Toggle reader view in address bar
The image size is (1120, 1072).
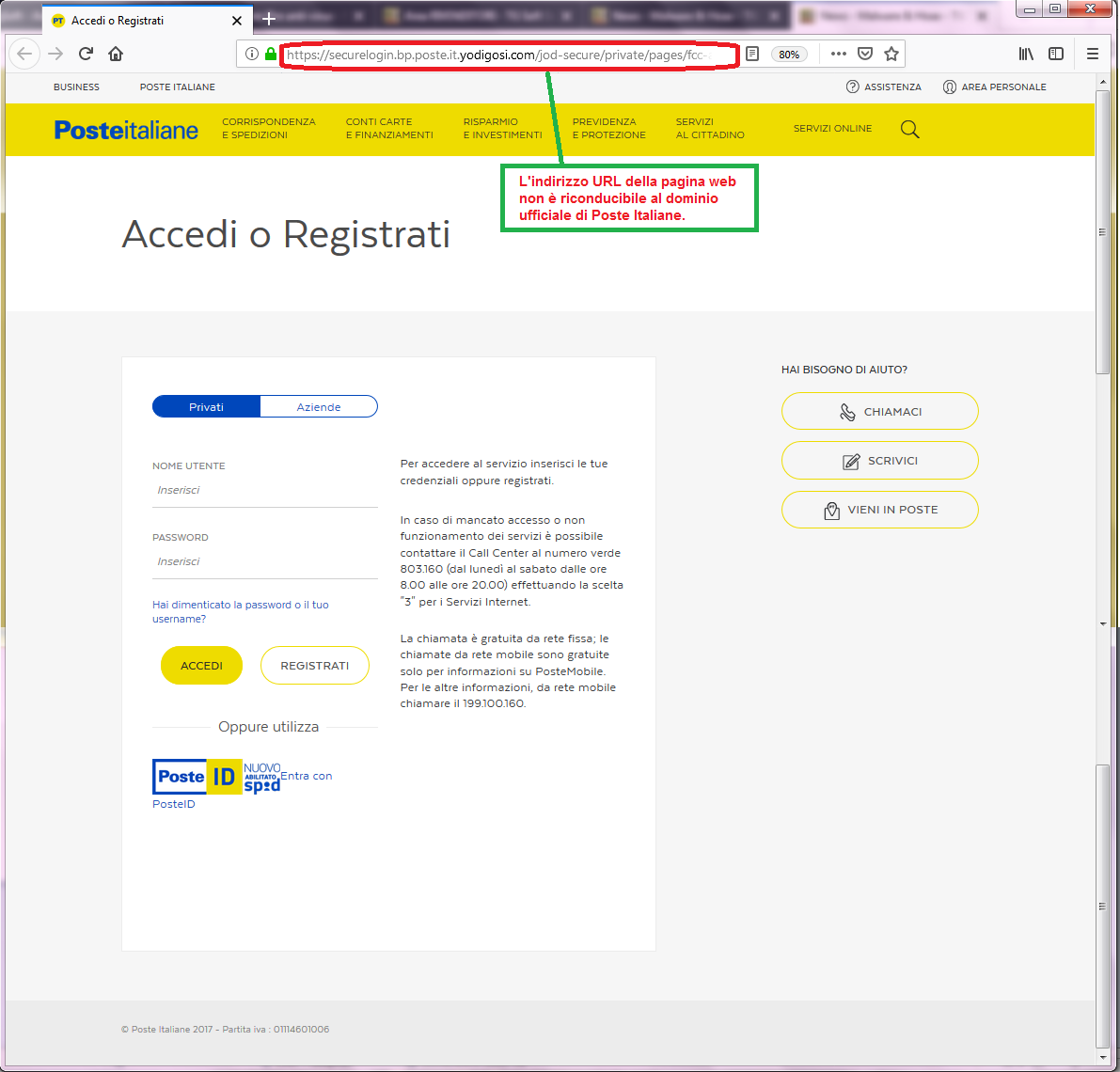tap(752, 54)
